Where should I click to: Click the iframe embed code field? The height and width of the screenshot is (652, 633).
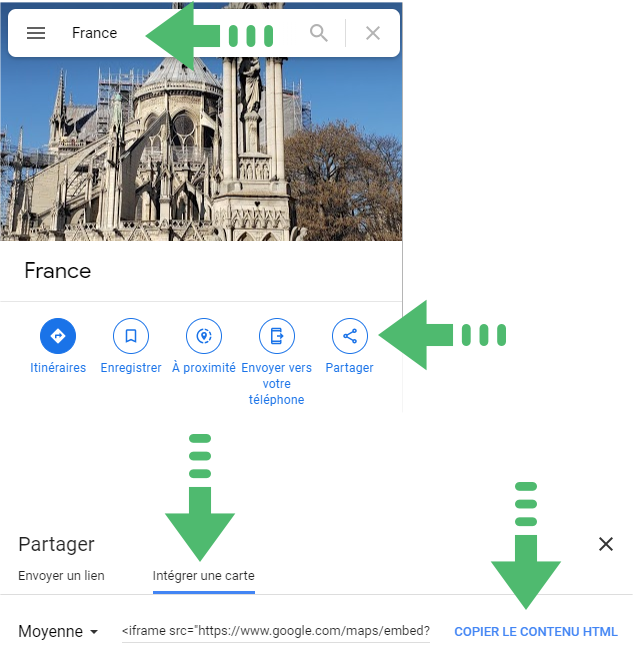(x=276, y=631)
